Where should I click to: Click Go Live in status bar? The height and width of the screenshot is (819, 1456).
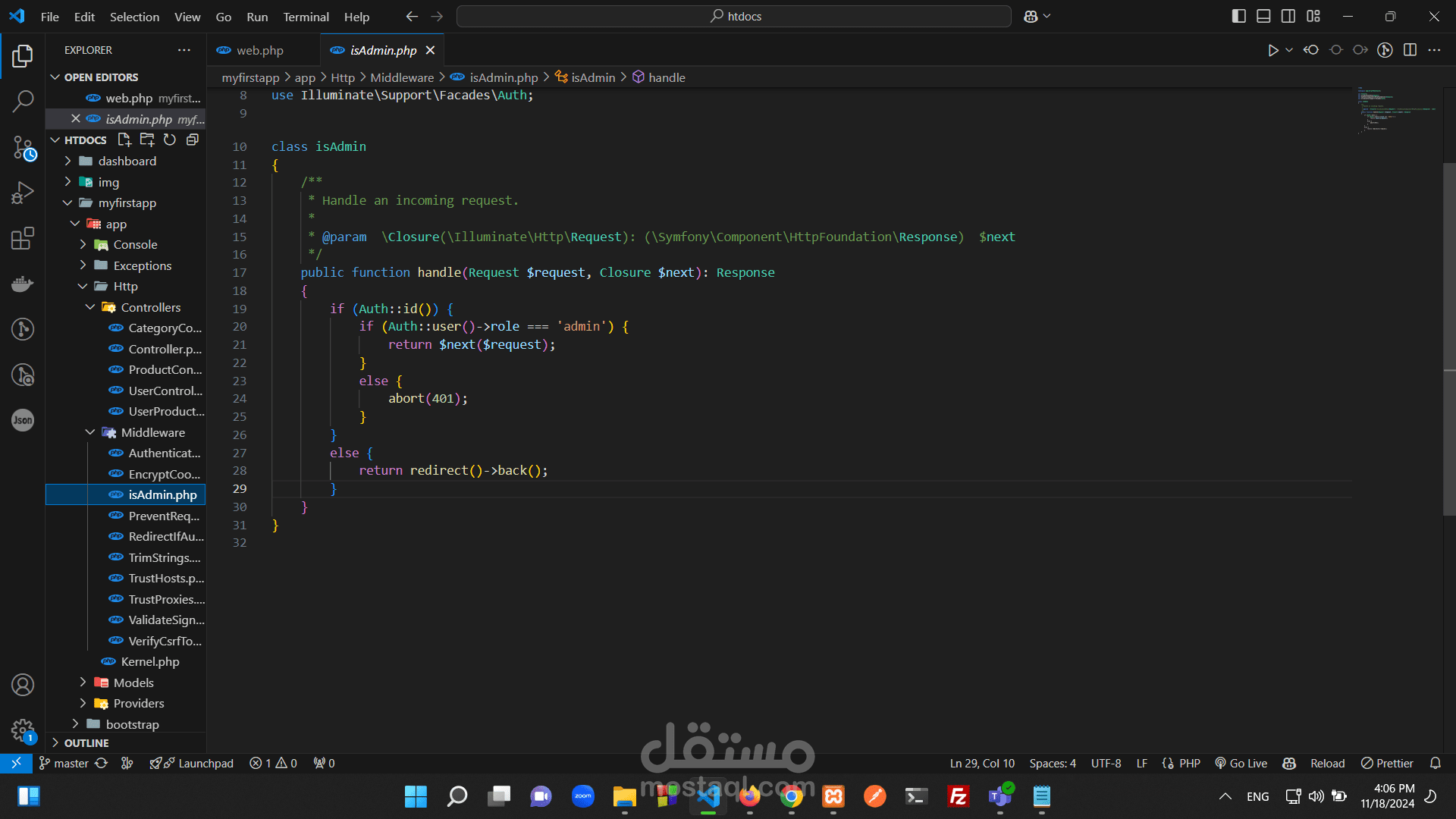pos(1241,763)
